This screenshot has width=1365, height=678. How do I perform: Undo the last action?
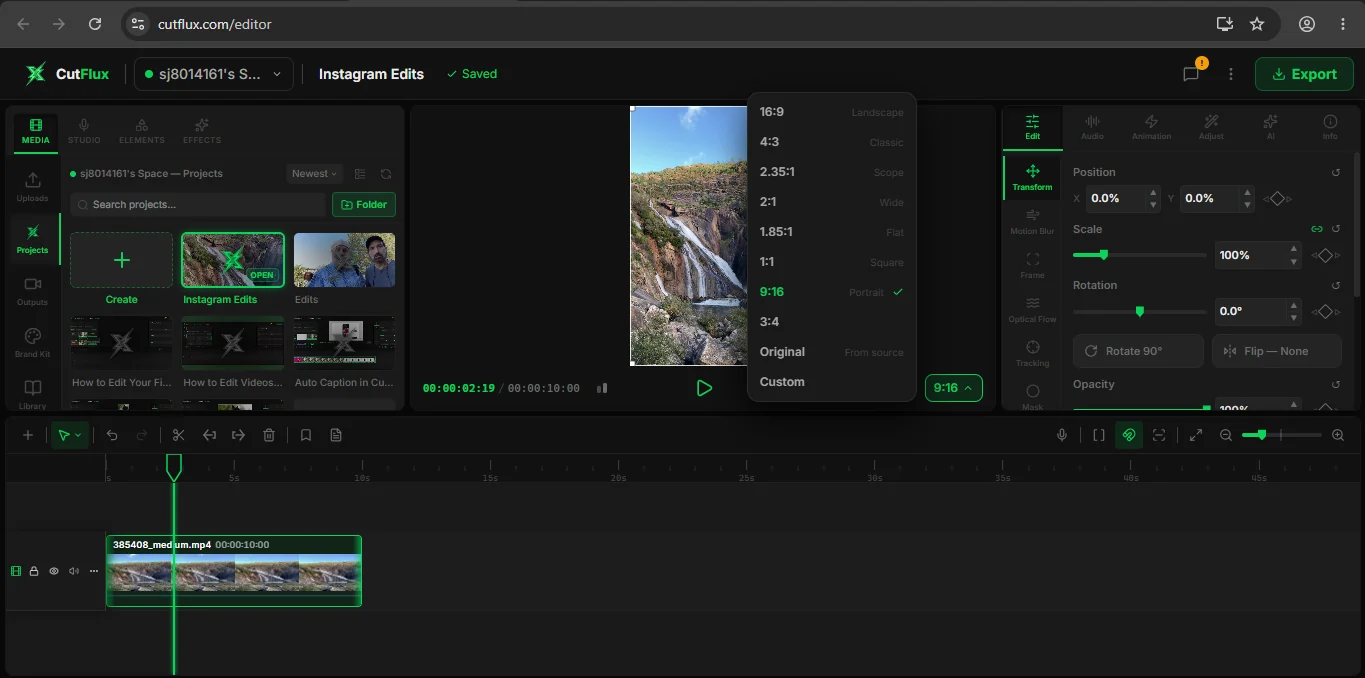click(112, 435)
